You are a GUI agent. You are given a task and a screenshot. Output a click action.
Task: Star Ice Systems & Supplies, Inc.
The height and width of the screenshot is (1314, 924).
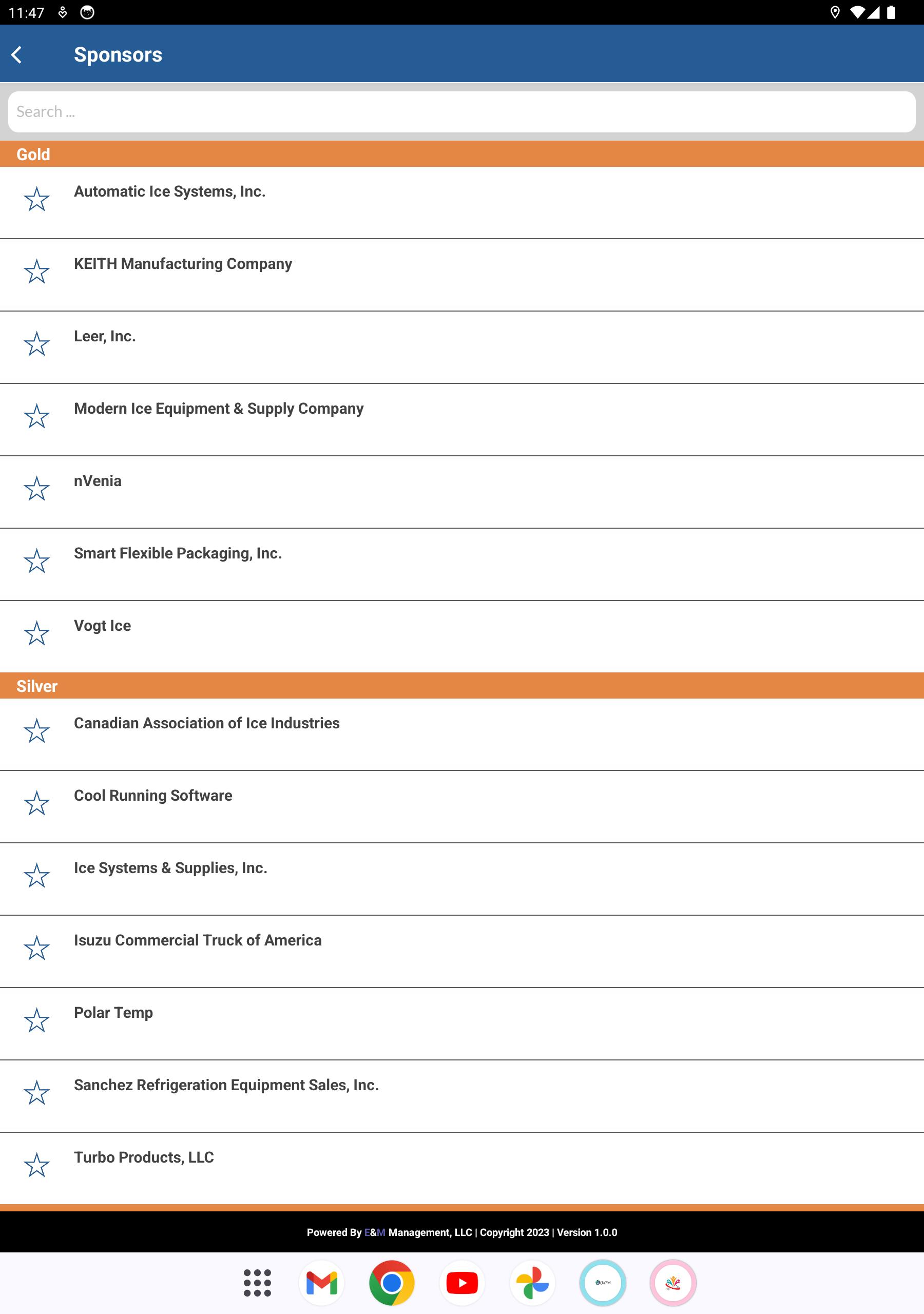(x=36, y=876)
